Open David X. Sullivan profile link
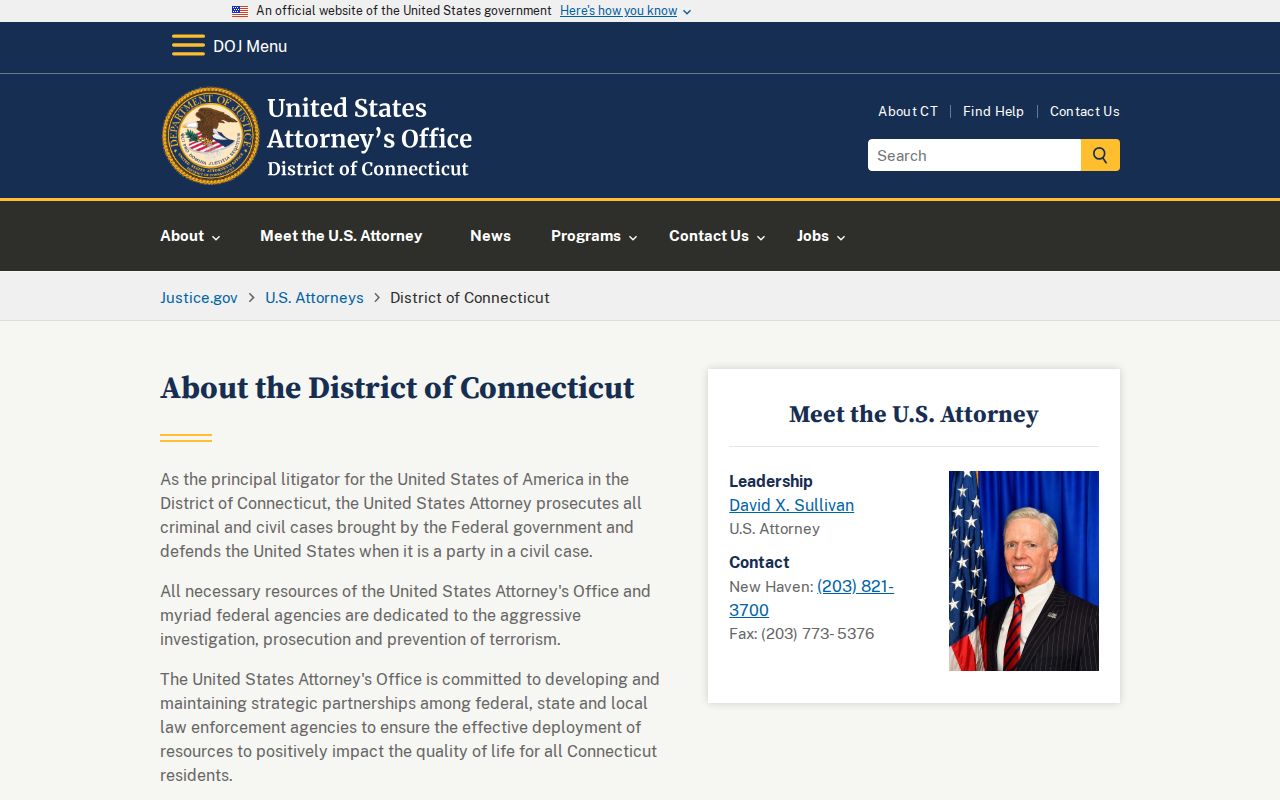 (791, 505)
